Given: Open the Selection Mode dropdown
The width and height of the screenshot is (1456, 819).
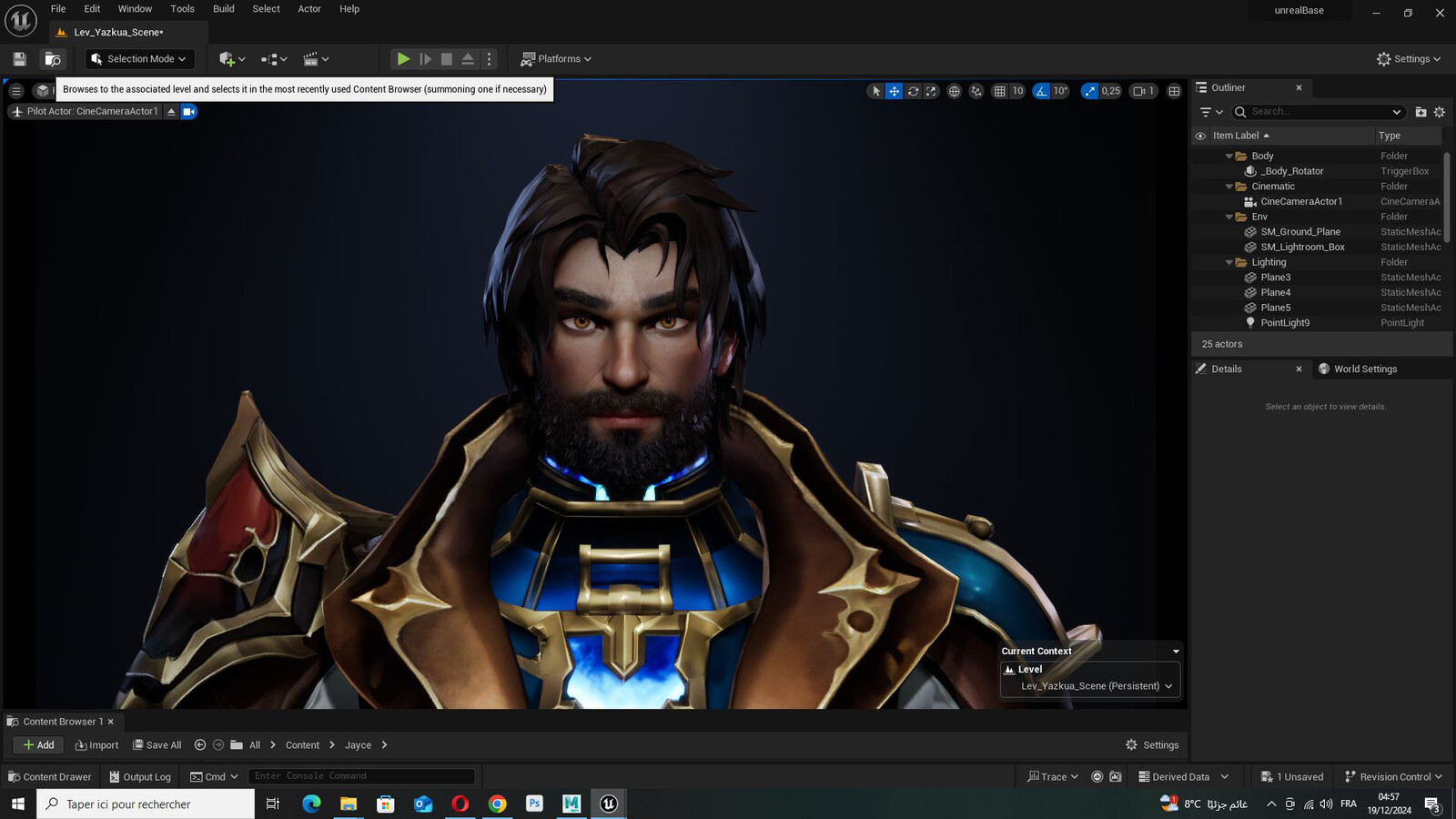Looking at the screenshot, I should pos(140,59).
